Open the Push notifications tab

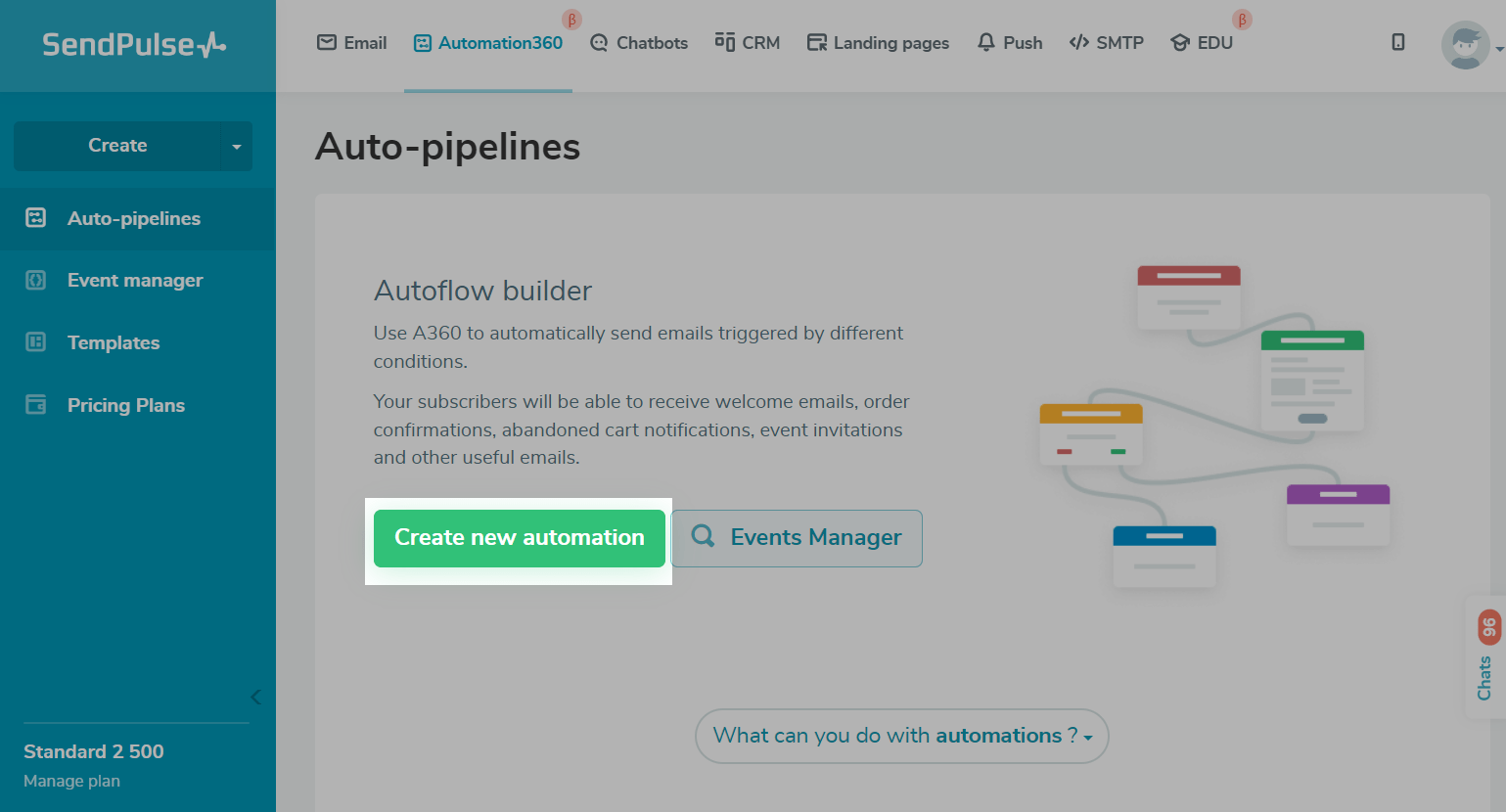click(1010, 43)
